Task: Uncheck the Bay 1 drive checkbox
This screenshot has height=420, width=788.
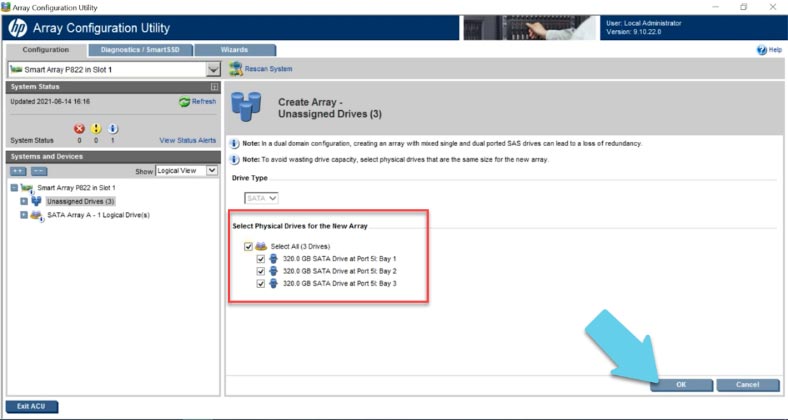Action: (x=260, y=259)
